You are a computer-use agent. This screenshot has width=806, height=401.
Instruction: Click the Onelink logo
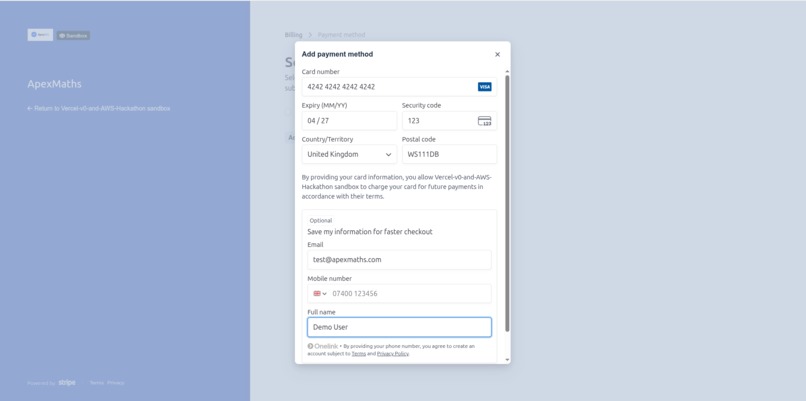point(323,347)
